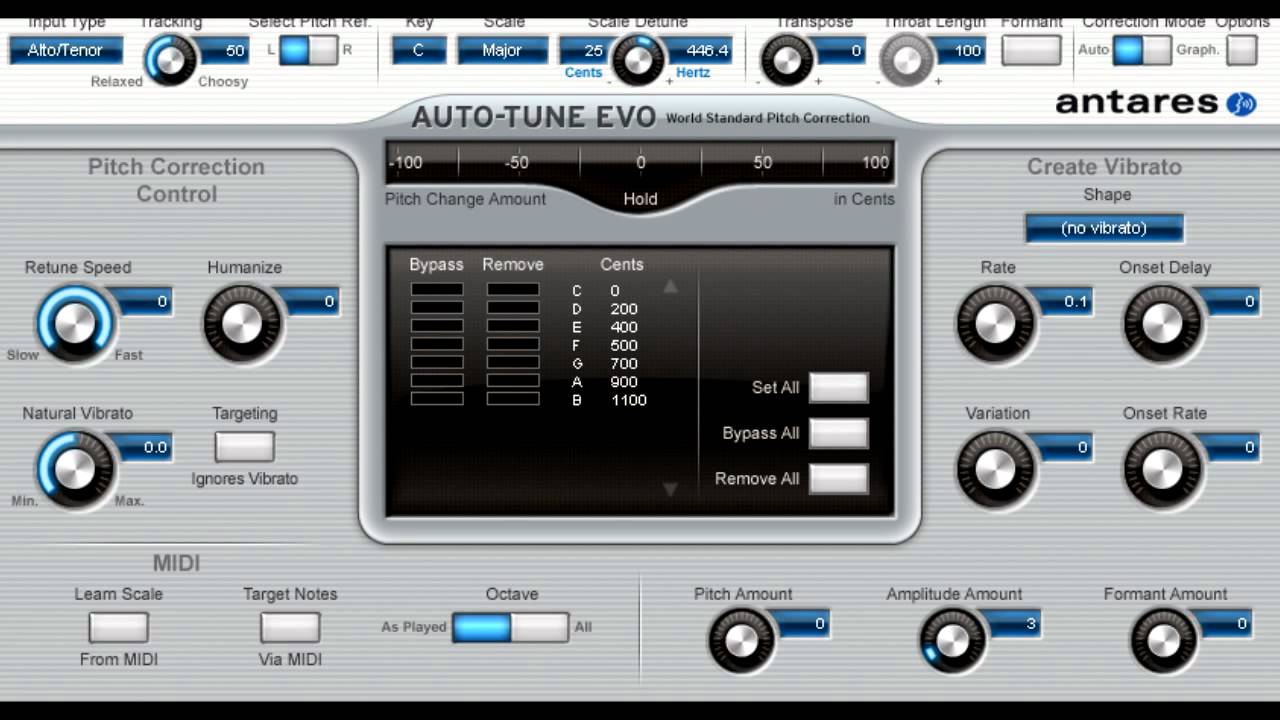Toggle Remove for note B
Screen dimensions: 1280x720
(x=513, y=398)
